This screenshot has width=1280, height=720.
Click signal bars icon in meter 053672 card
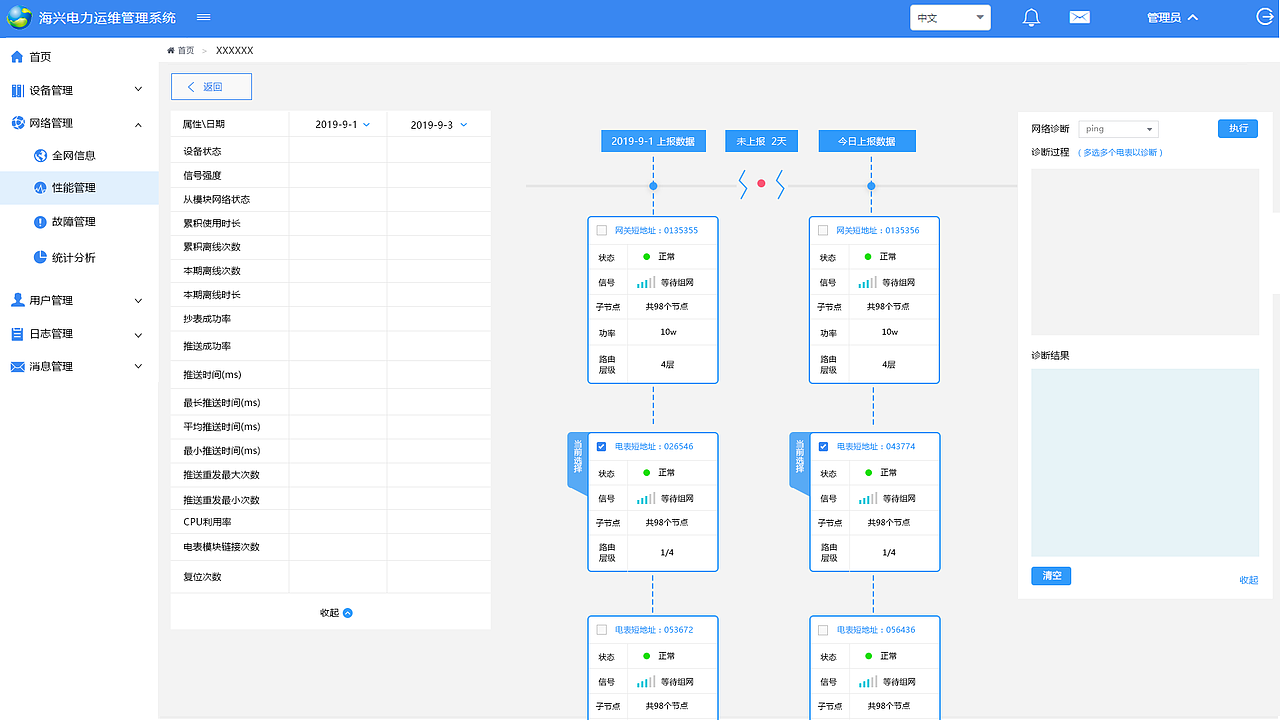(646, 682)
